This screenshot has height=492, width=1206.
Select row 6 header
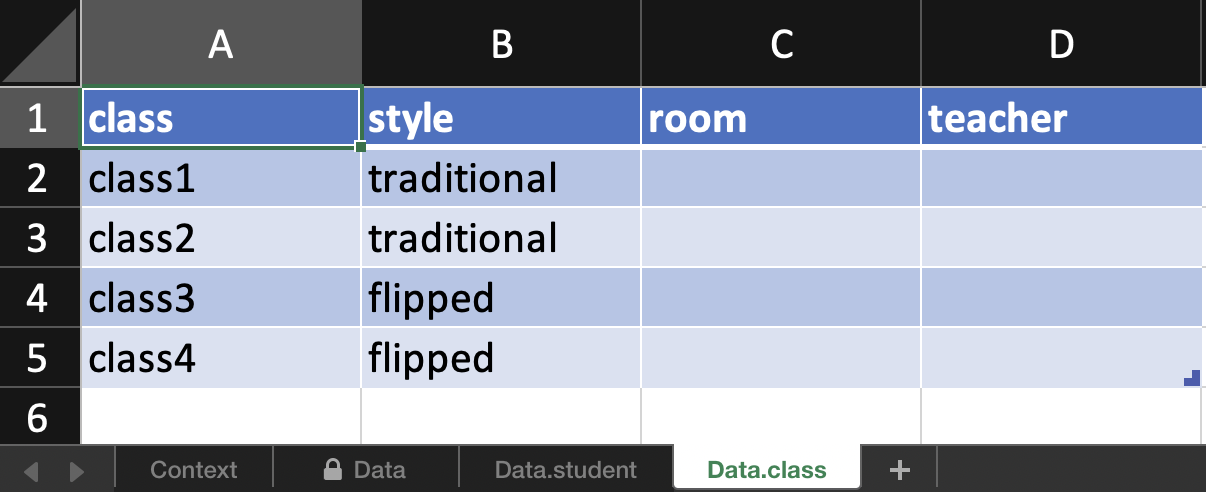[x=38, y=417]
